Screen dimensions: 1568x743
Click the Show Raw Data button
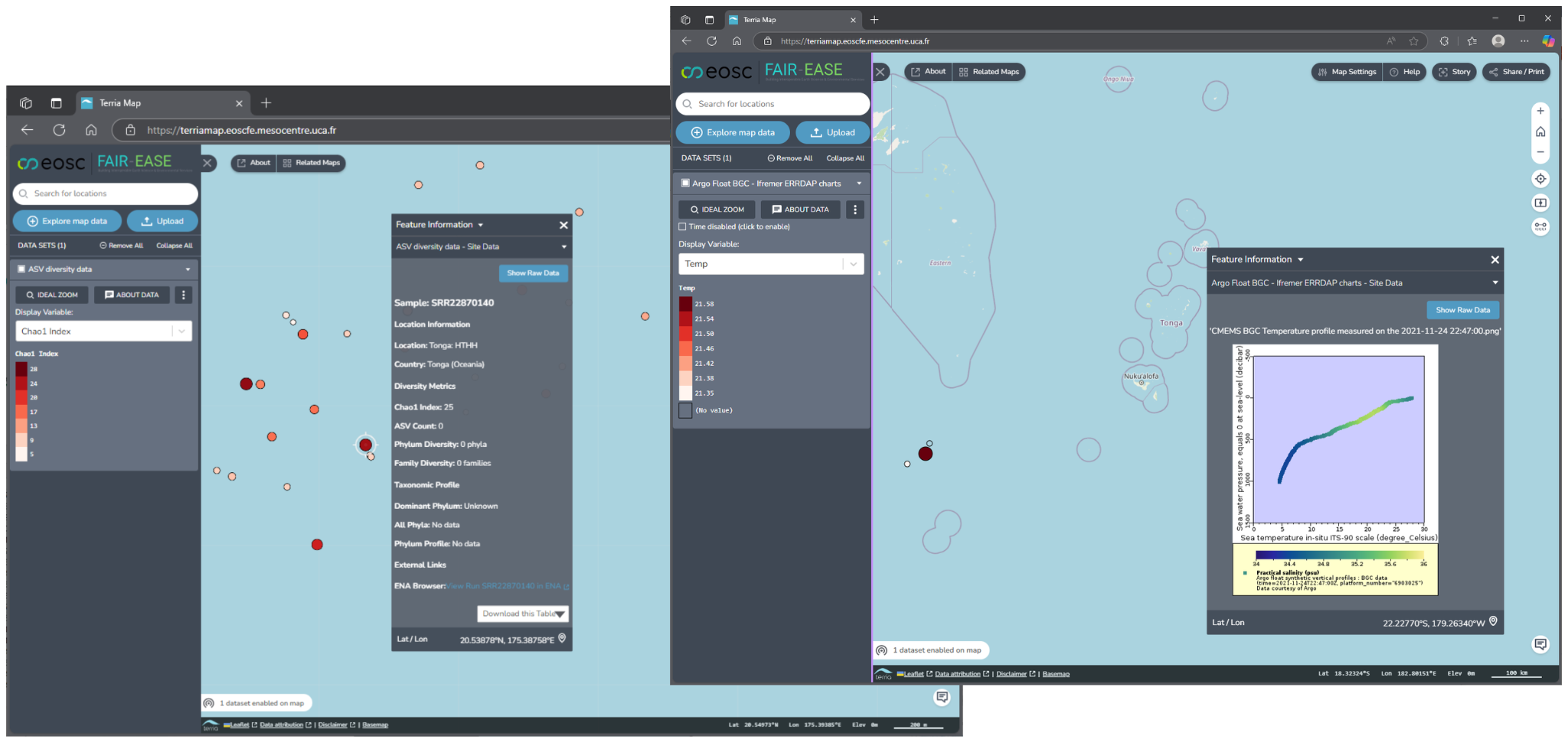pyautogui.click(x=1462, y=310)
